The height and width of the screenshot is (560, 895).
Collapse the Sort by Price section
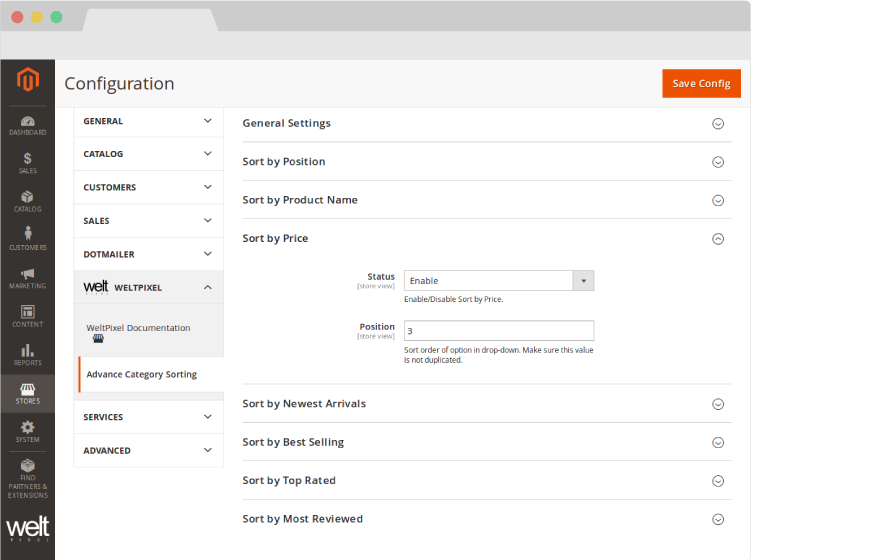[x=717, y=239]
